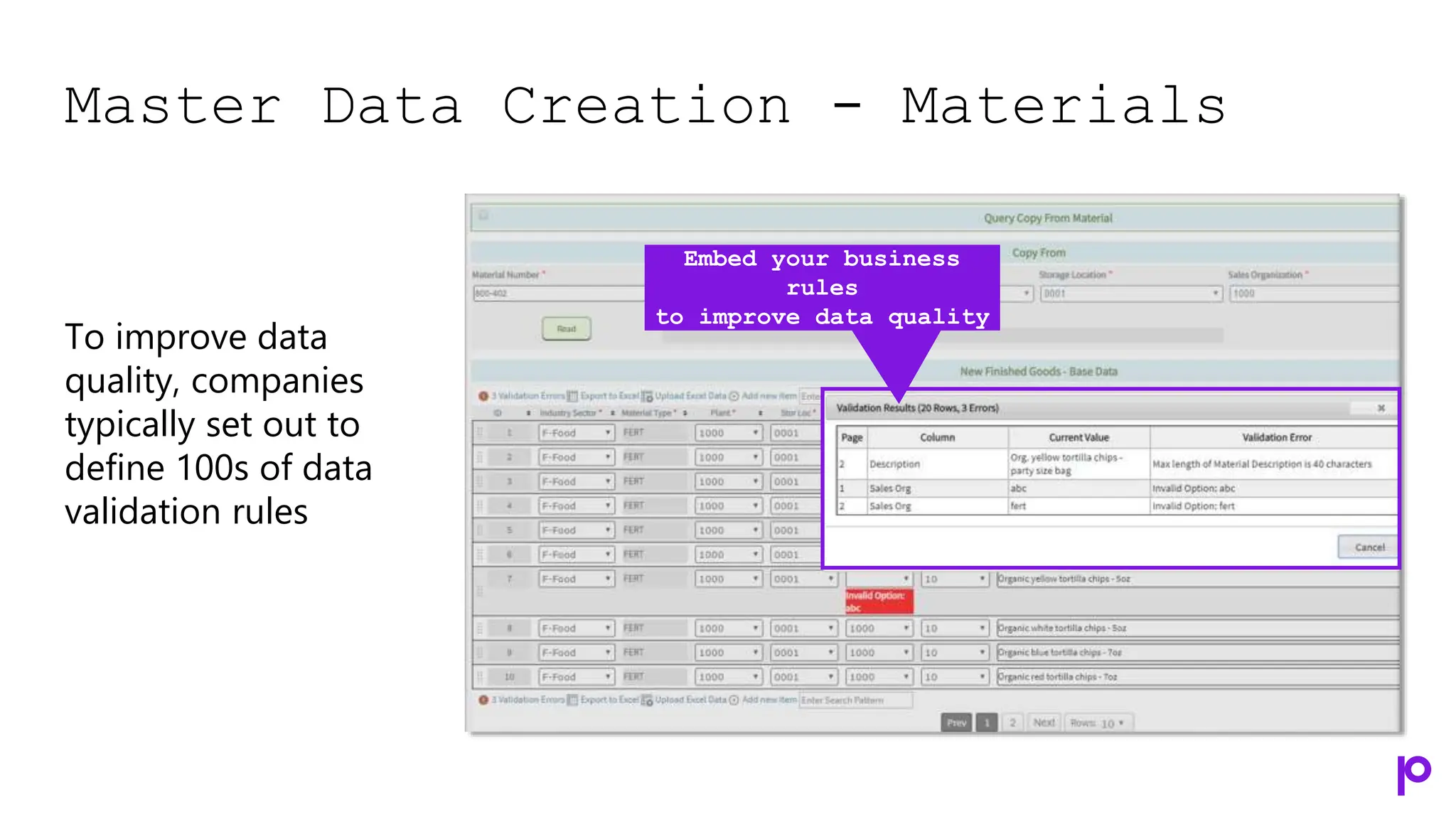
Task: Click the 'Org. yellow tortilla chips - party size bag' cell
Action: point(1078,464)
